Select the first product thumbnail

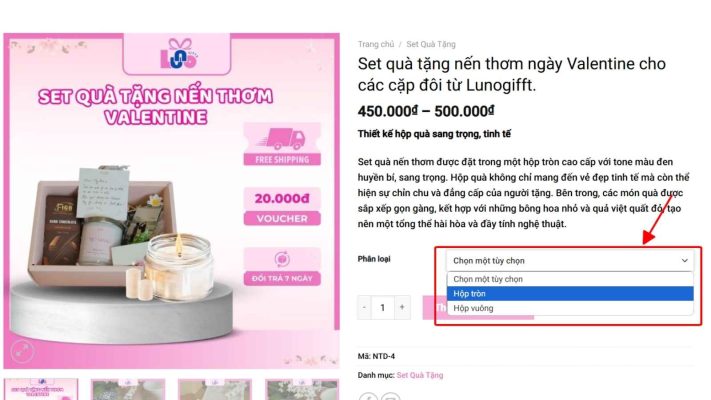pyautogui.click(x=41, y=389)
